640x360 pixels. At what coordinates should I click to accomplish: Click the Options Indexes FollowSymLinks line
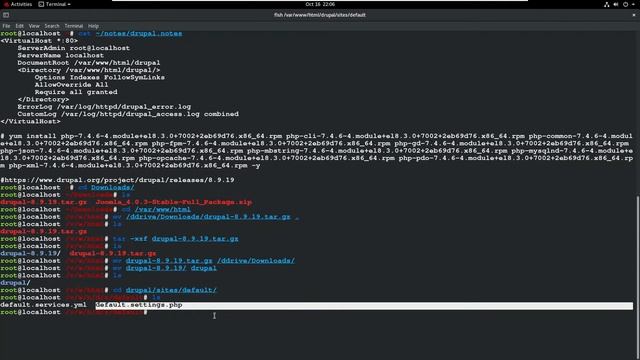(x=100, y=78)
